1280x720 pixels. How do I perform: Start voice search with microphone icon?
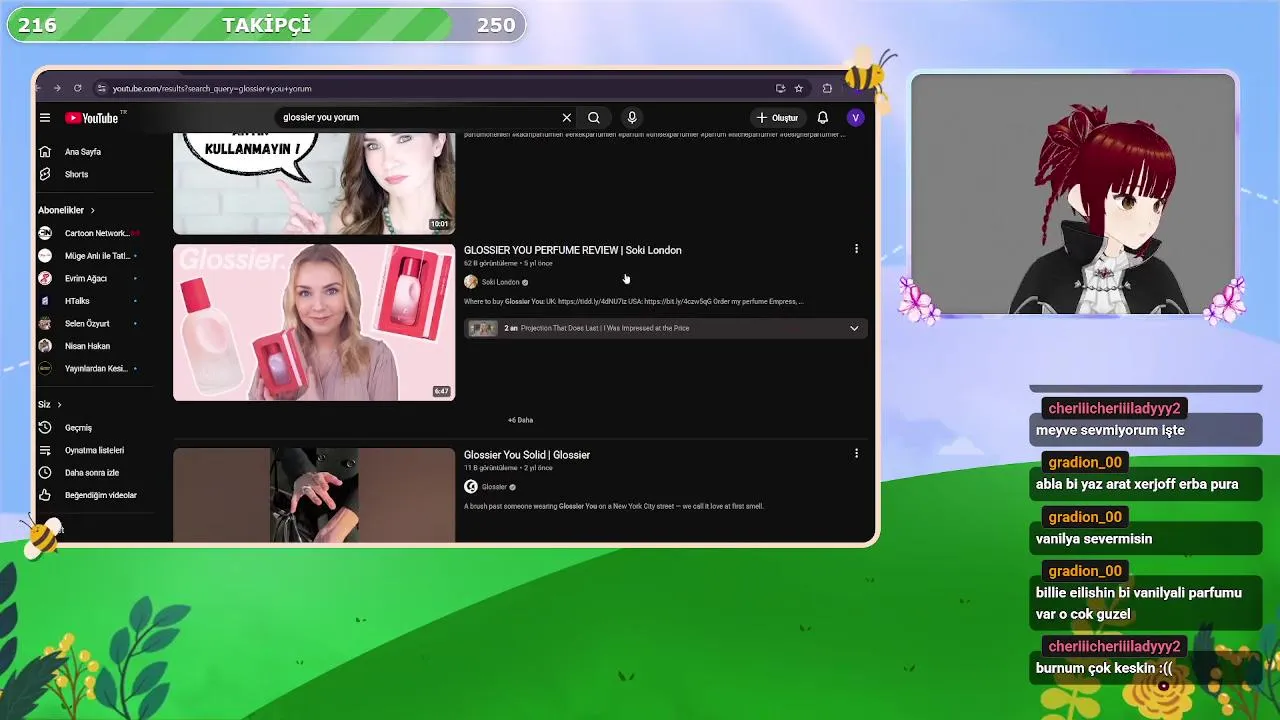[632, 118]
